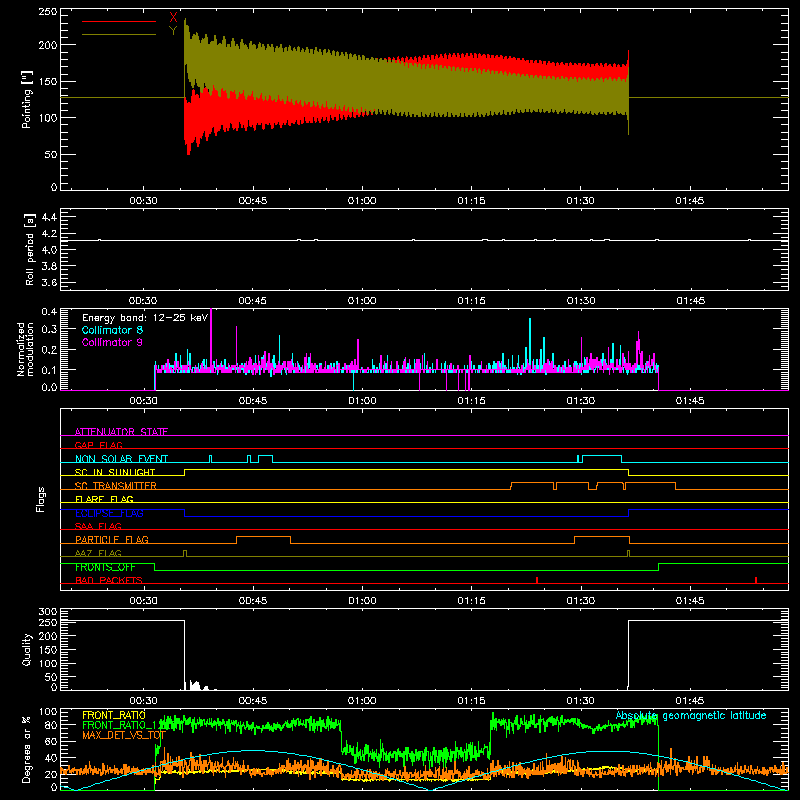Click the first NON_SOLAR_EVENT pulse near 00:39
The height and width of the screenshot is (800, 800).
coord(210,459)
